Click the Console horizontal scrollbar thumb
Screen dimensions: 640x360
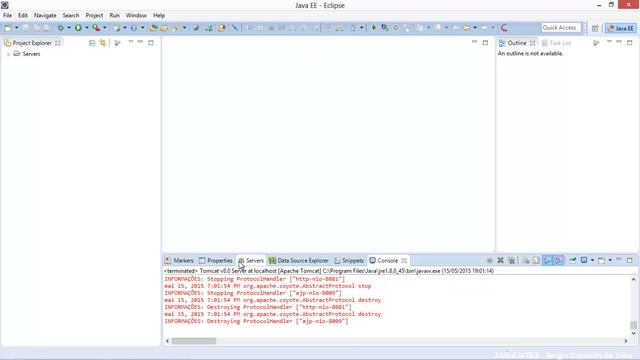click(x=193, y=341)
